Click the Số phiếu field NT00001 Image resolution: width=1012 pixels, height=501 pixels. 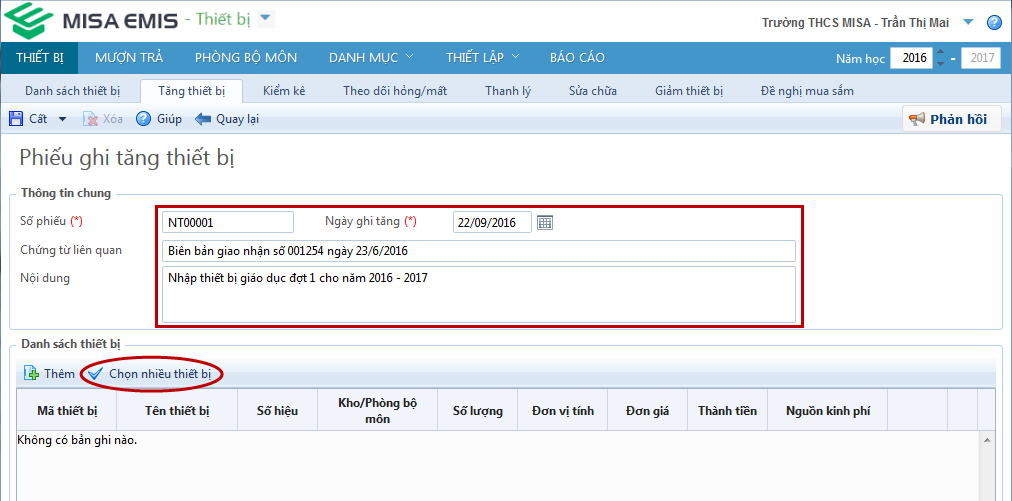(228, 222)
